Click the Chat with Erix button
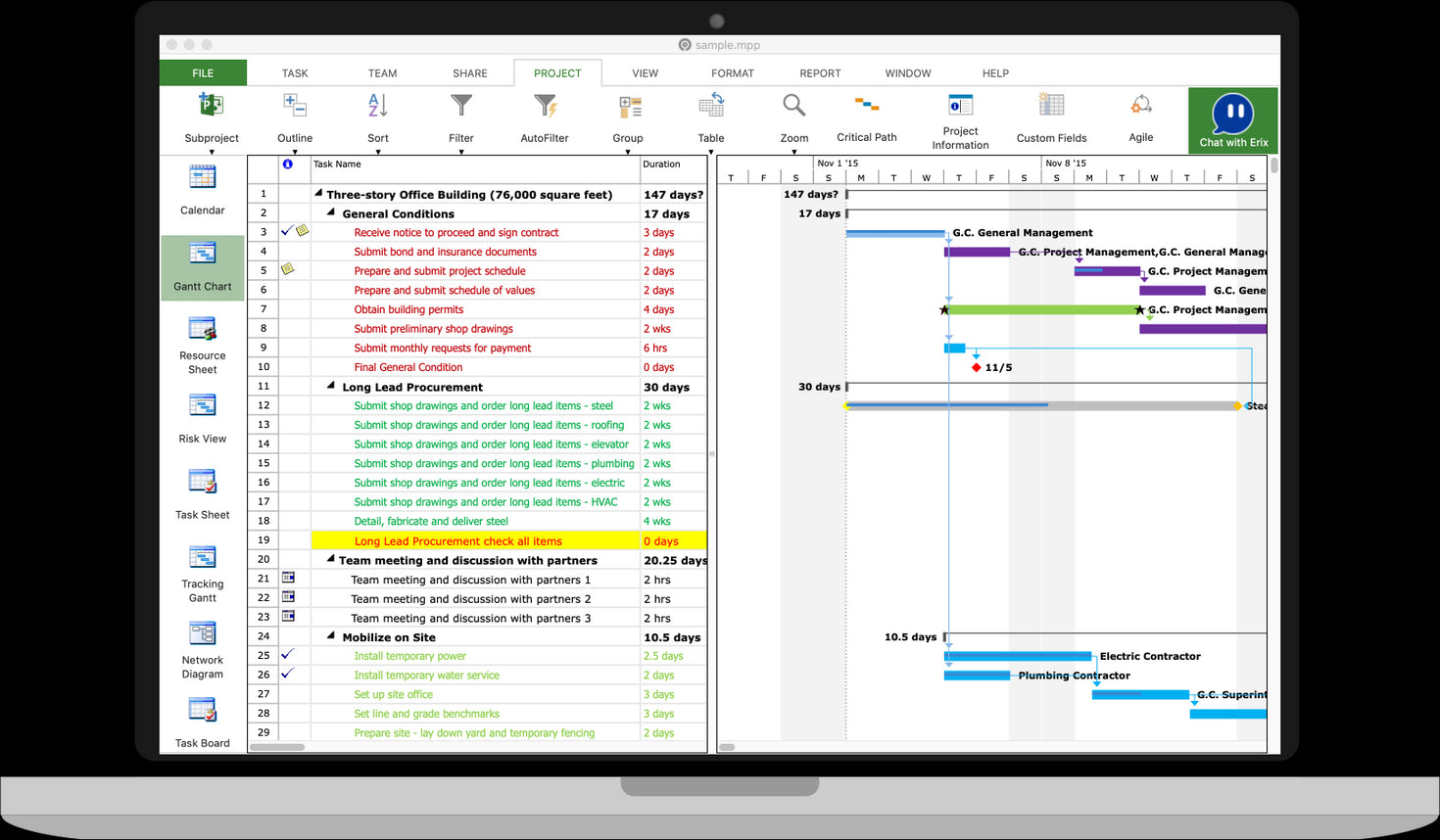The height and width of the screenshot is (840, 1440). coord(1231,117)
